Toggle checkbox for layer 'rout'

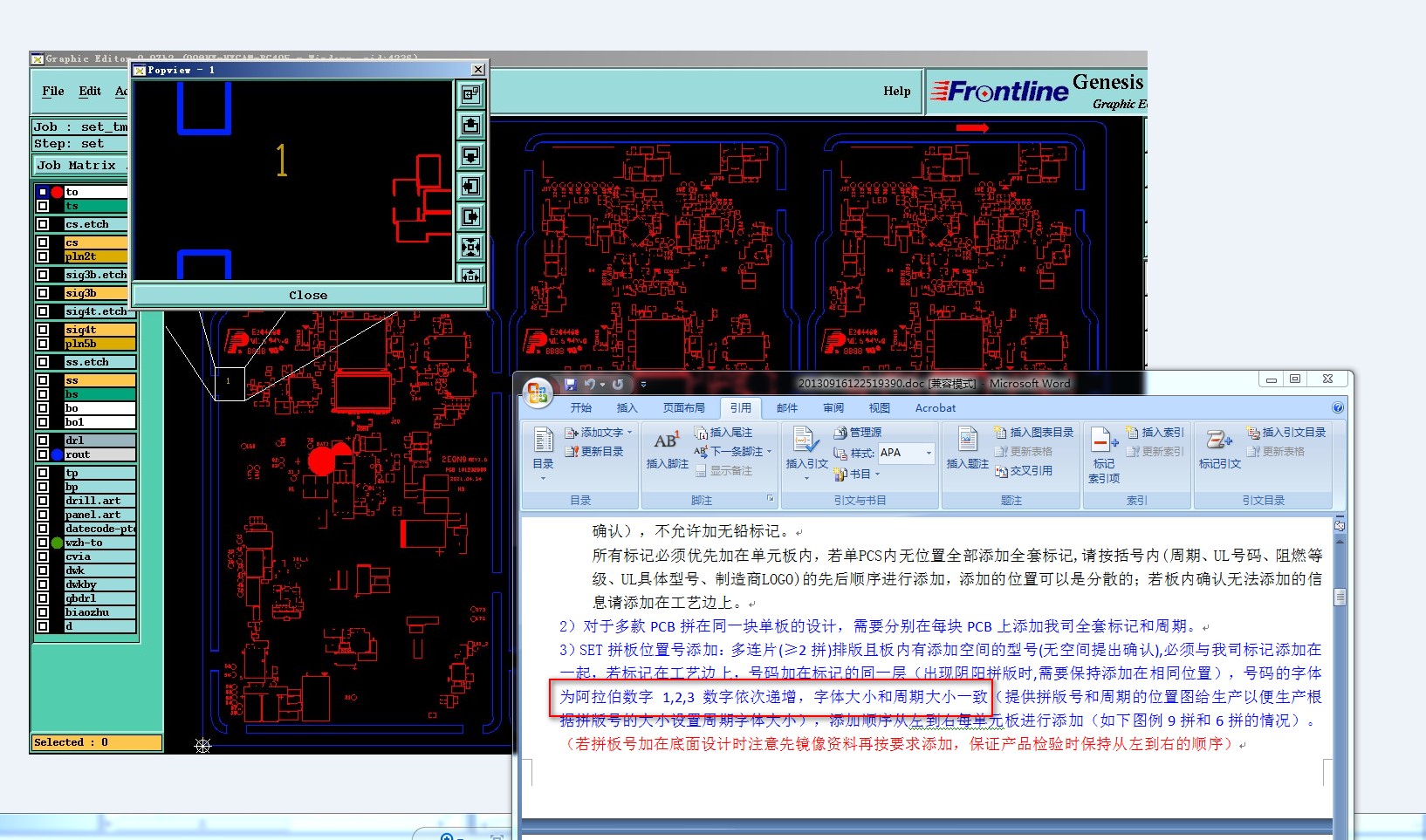click(43, 454)
